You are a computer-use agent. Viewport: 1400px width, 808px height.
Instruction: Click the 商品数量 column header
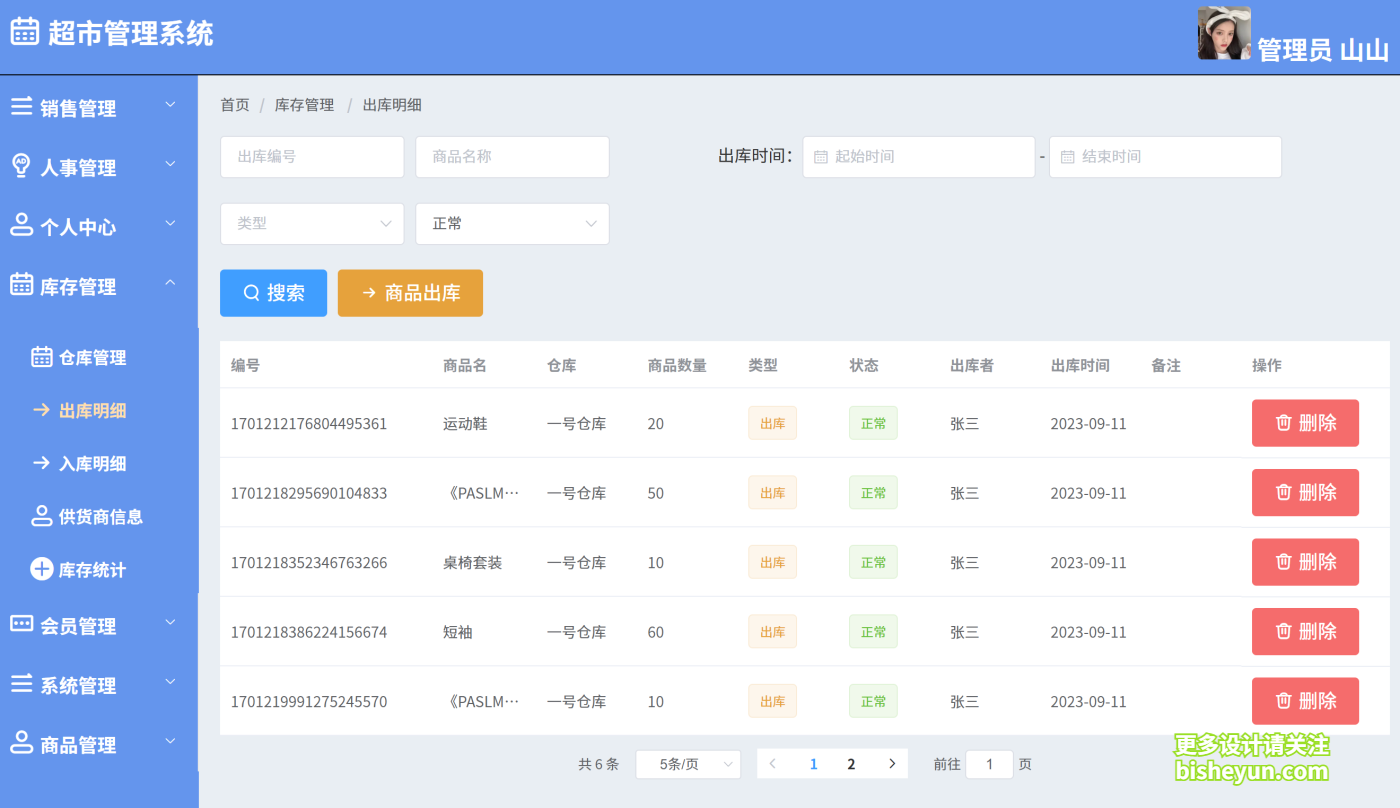(677, 366)
